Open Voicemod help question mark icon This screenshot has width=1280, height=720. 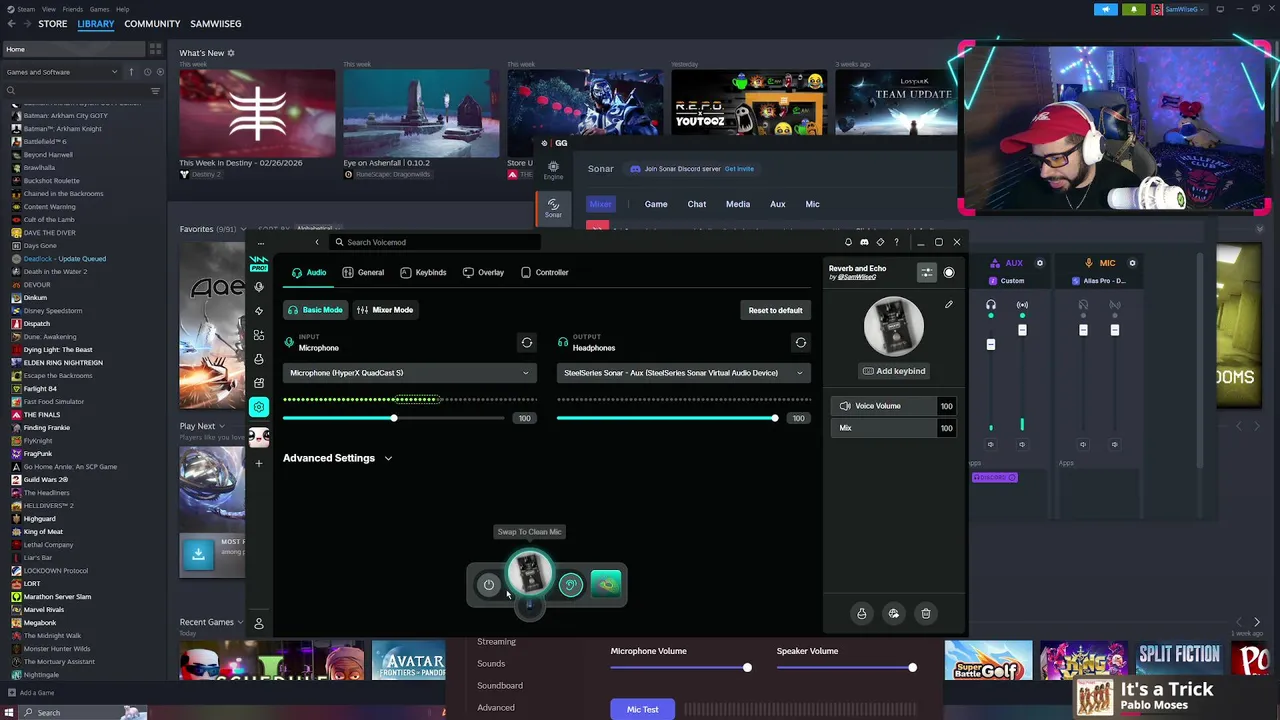click(896, 242)
